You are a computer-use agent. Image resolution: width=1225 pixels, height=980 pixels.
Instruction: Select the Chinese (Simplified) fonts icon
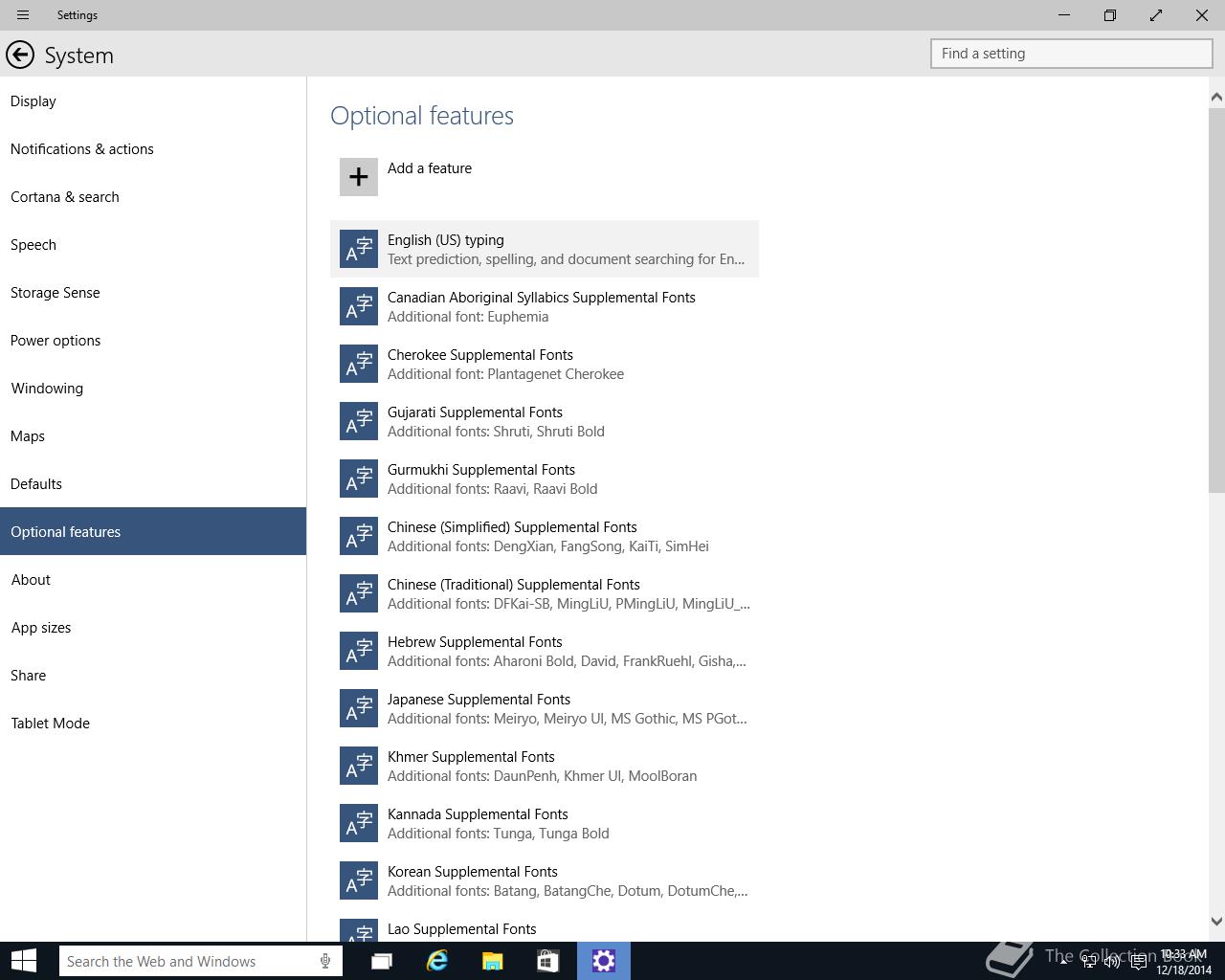point(359,536)
